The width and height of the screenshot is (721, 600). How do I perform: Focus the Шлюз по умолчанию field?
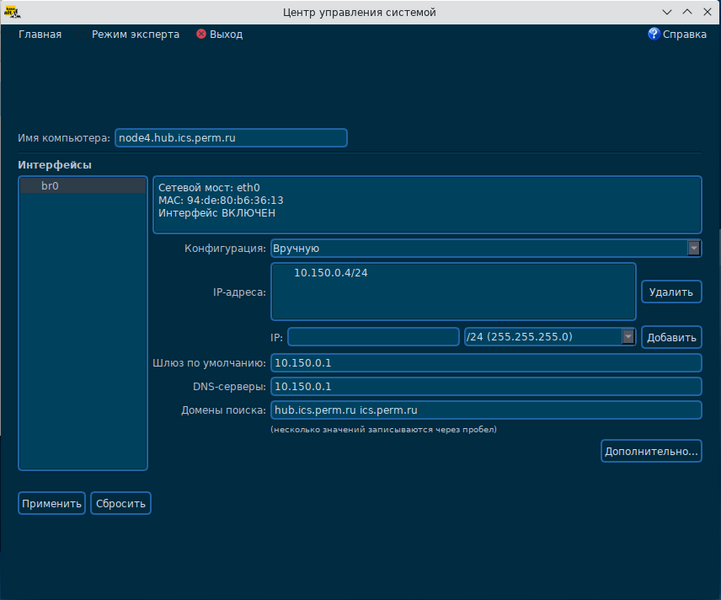[486, 363]
